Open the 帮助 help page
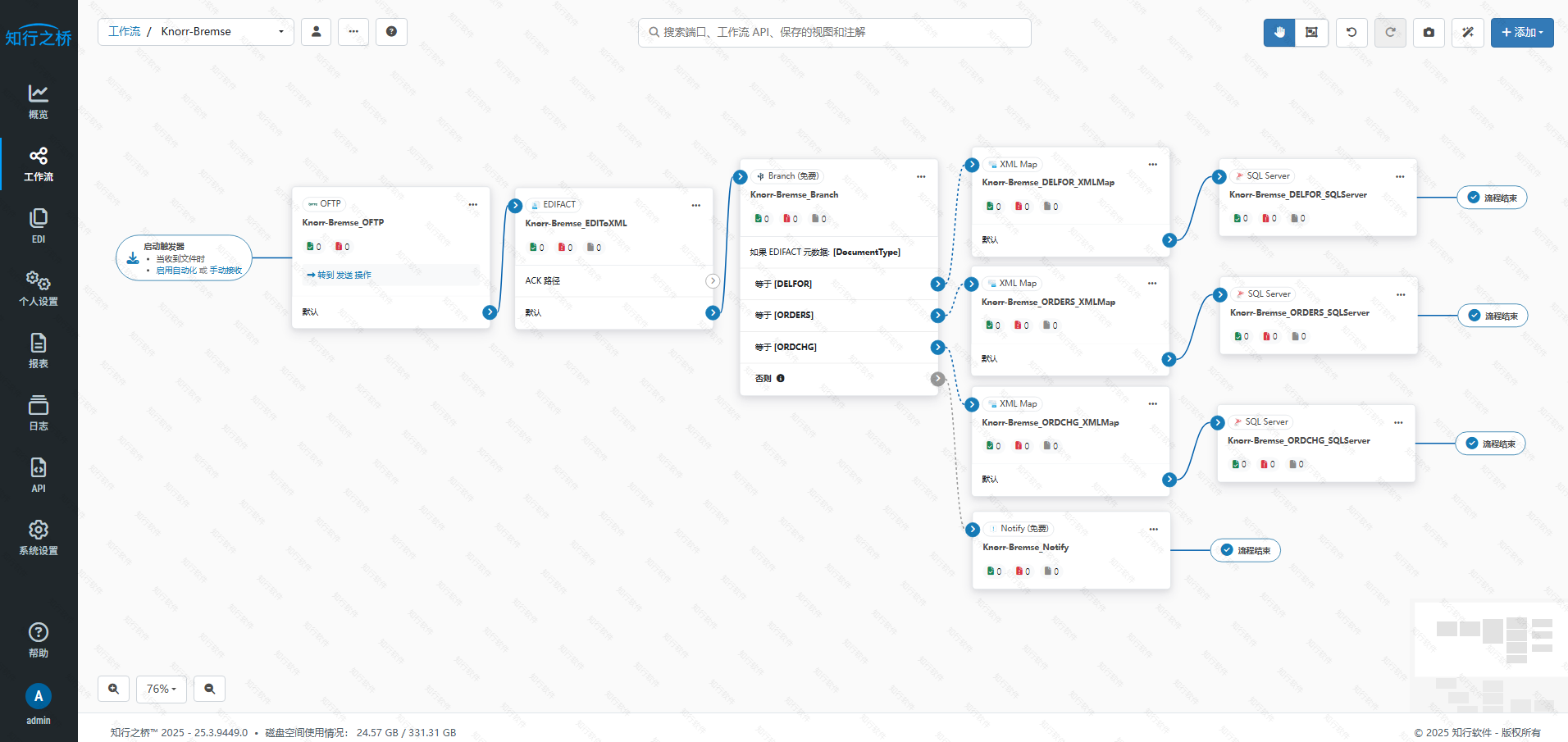 (39, 640)
